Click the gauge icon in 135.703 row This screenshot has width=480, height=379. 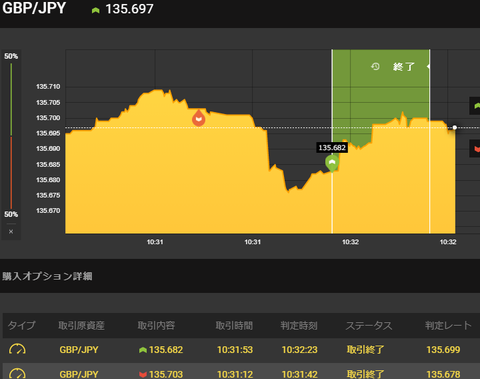coord(17,373)
